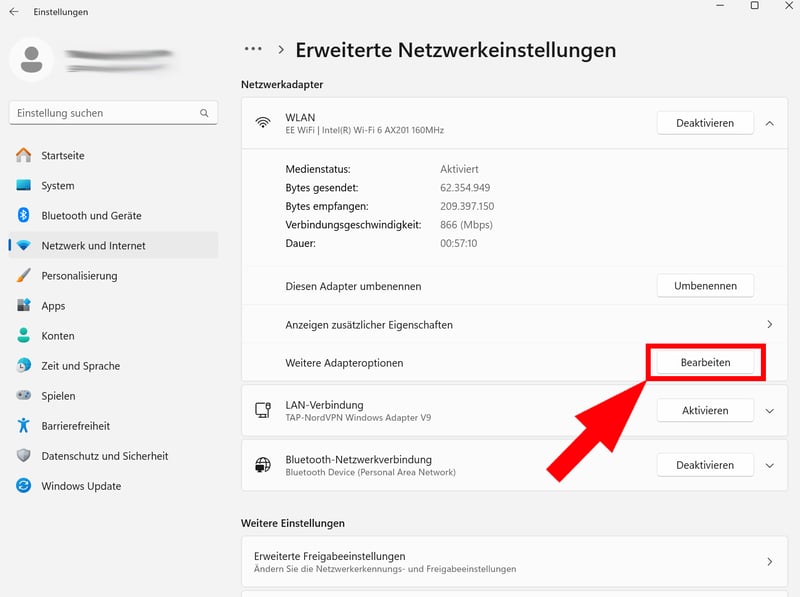The width and height of the screenshot is (800, 597).
Task: Click the user profile avatar
Action: [x=31, y=59]
